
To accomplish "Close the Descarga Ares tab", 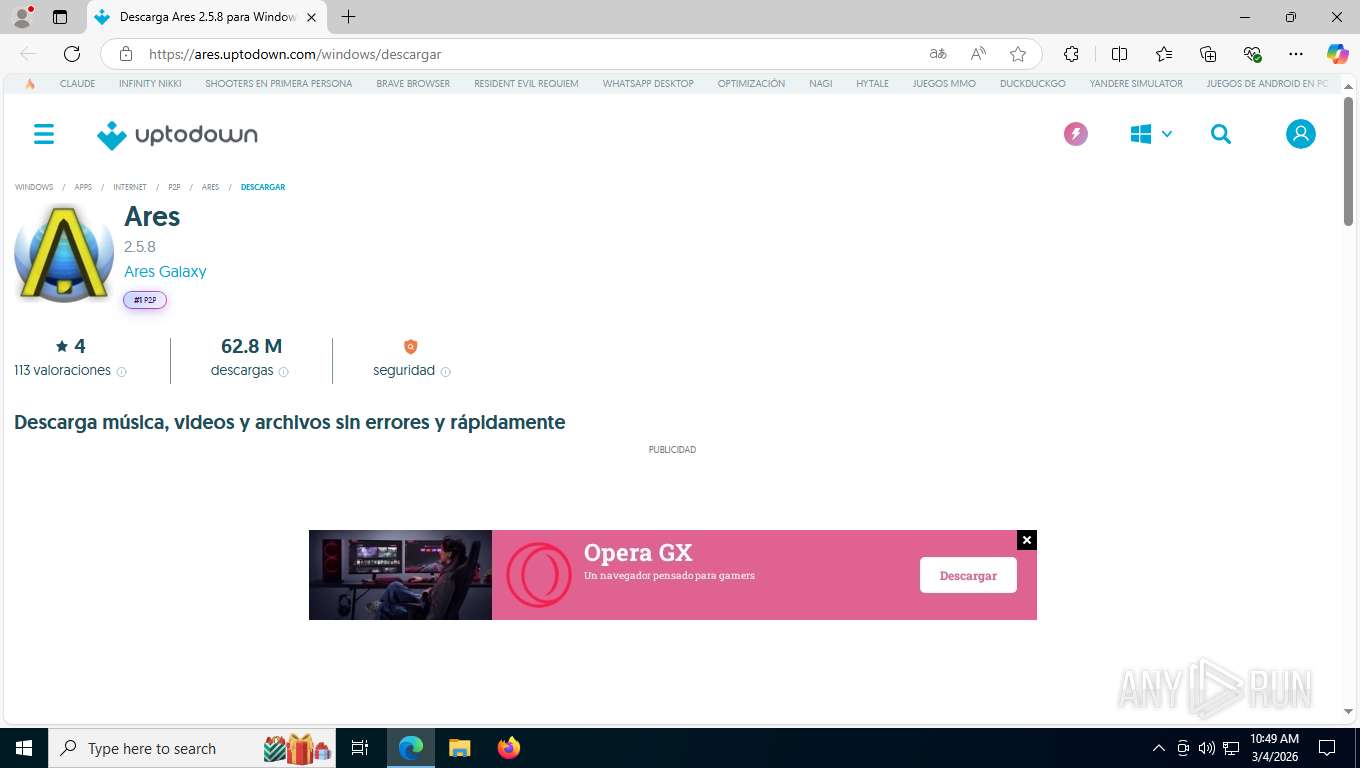I will pyautogui.click(x=311, y=17).
